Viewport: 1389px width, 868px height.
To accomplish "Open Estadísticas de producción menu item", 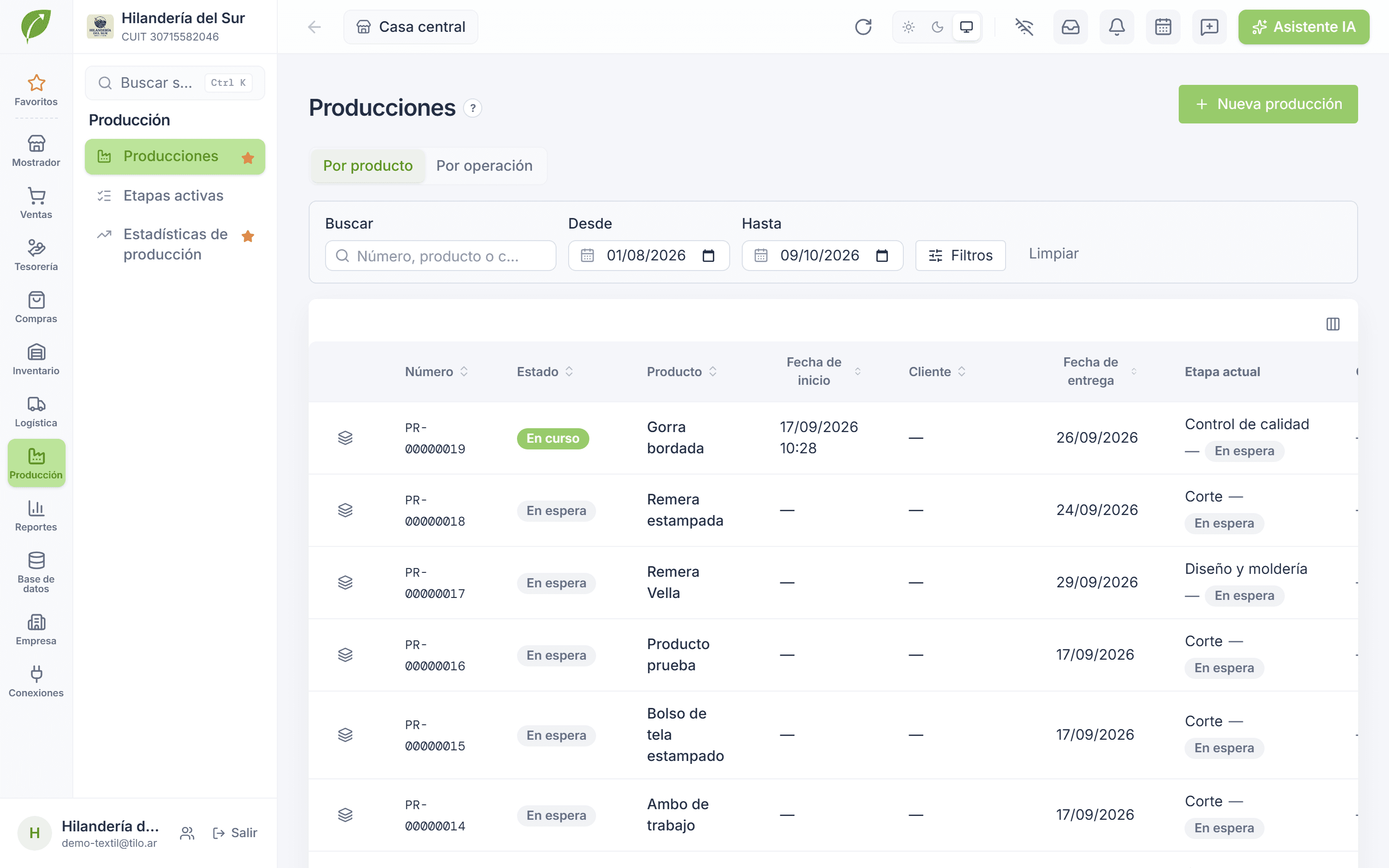I will click(175, 244).
